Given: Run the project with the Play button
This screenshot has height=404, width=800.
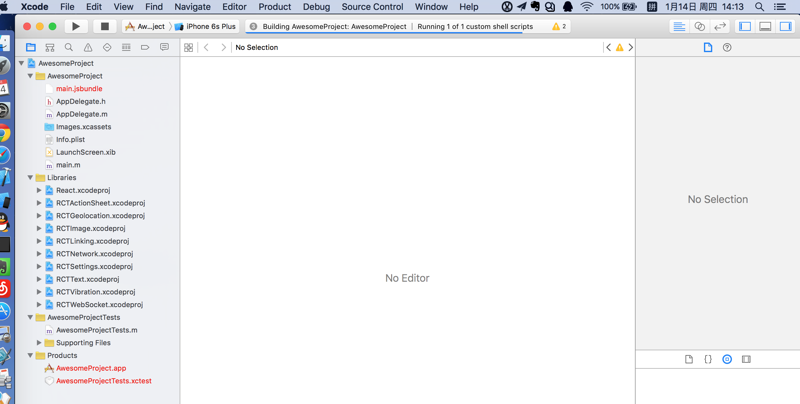Looking at the screenshot, I should pos(76,27).
